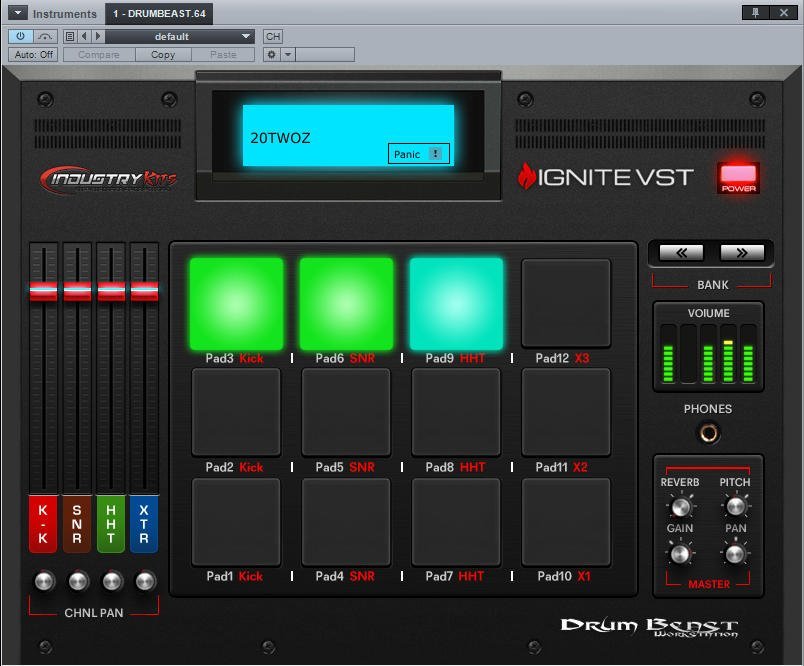This screenshot has width=804, height=666.
Task: Click the Copy button
Action: point(163,55)
